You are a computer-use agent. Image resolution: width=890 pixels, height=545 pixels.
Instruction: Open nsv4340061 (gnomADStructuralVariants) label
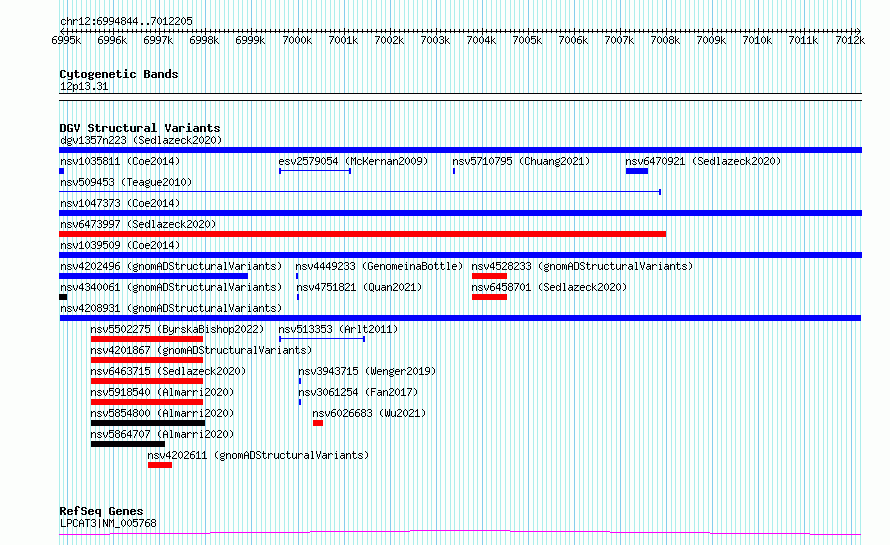[x=171, y=287]
